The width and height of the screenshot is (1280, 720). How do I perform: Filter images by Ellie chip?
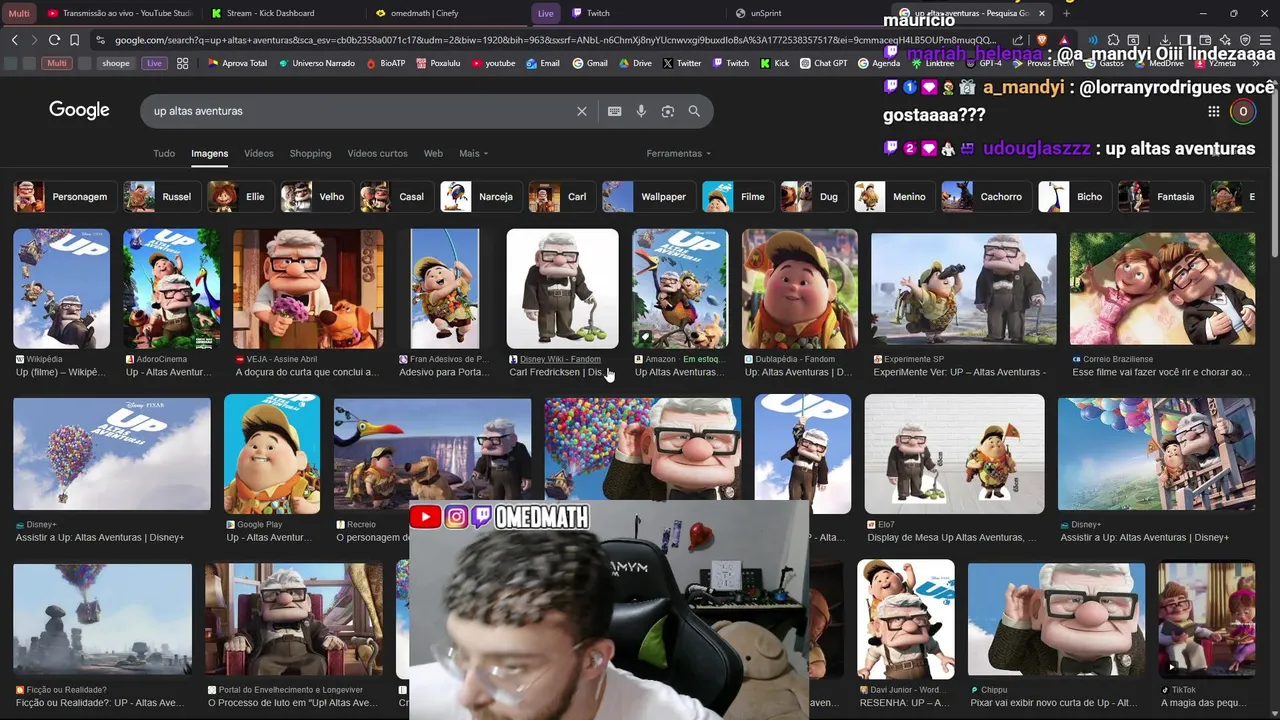coord(240,197)
